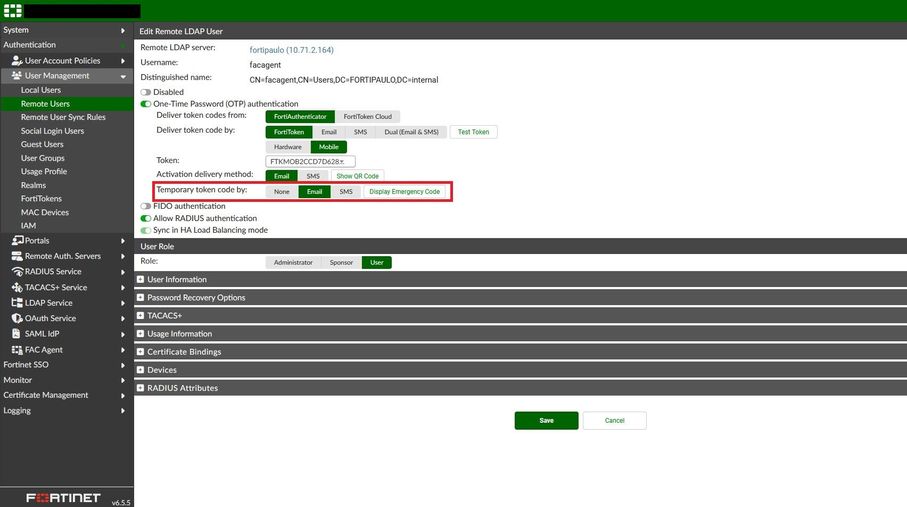This screenshot has height=507, width=907.
Task: Click the User Management people icon
Action: coord(17,75)
